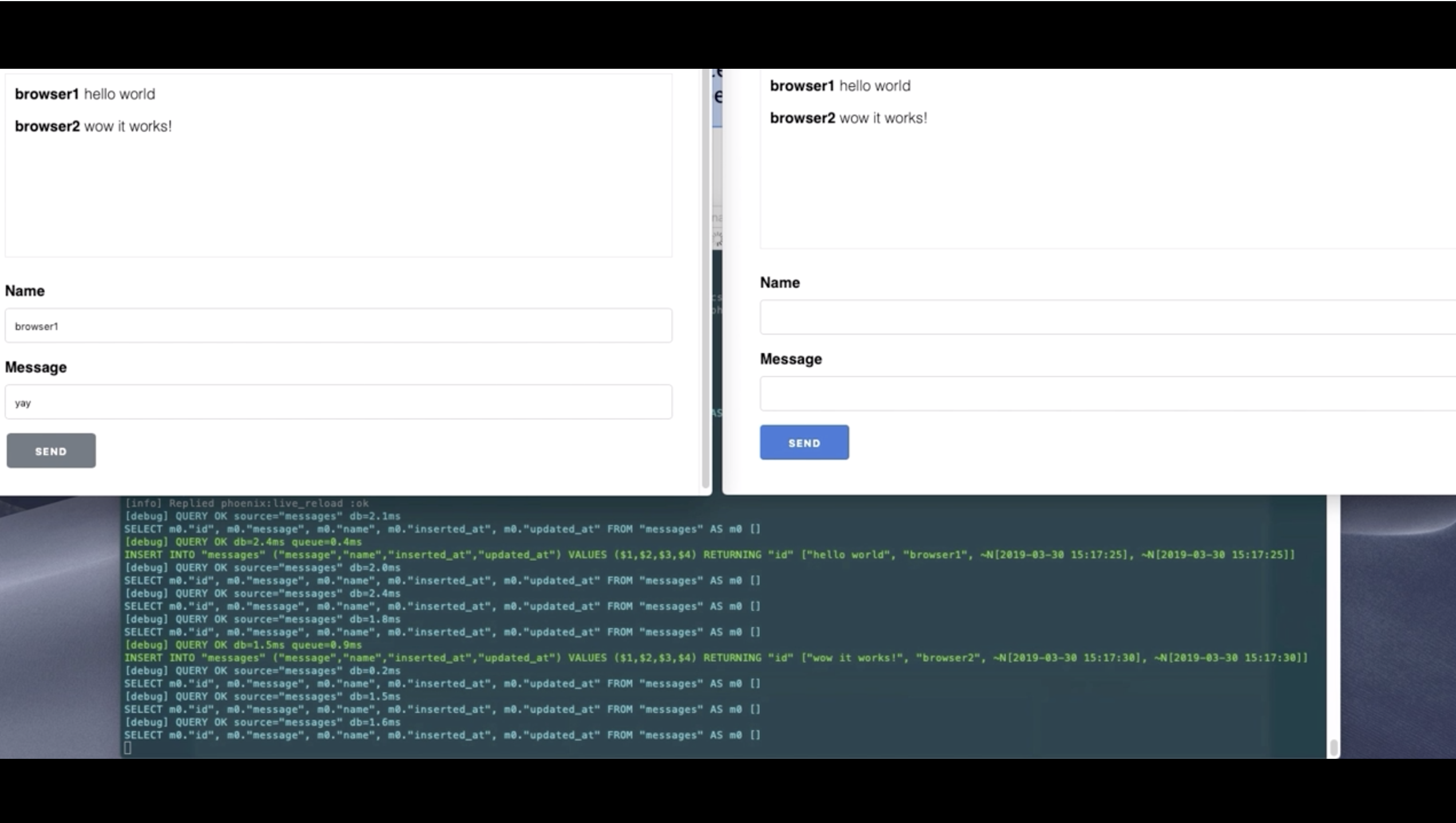Click blue SEND button in right browser
Viewport: 1456px width, 823px height.
tap(804, 442)
